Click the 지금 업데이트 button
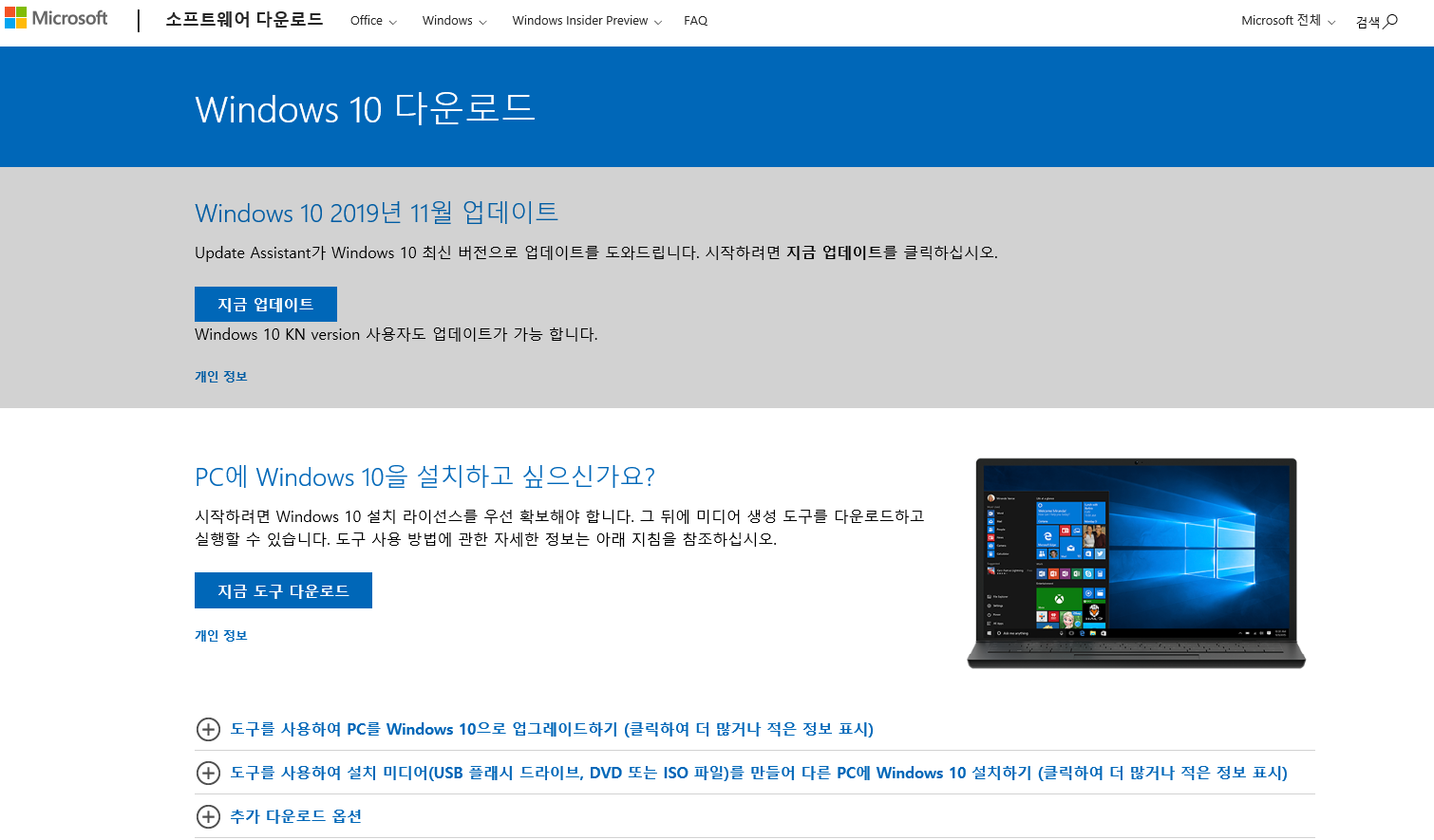Image resolution: width=1434 pixels, height=840 pixels. pos(266,304)
